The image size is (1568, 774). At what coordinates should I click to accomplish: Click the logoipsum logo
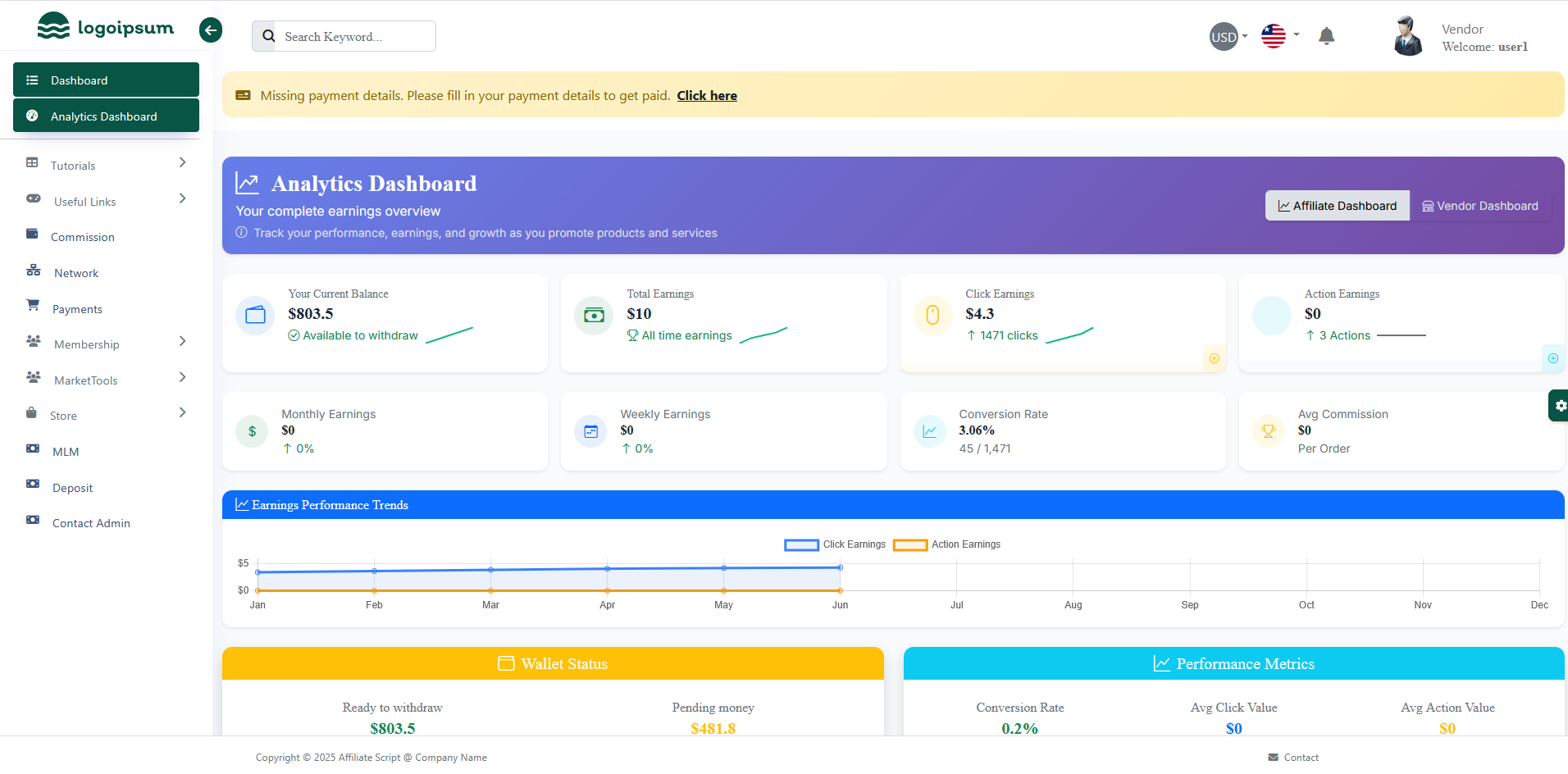click(x=106, y=27)
